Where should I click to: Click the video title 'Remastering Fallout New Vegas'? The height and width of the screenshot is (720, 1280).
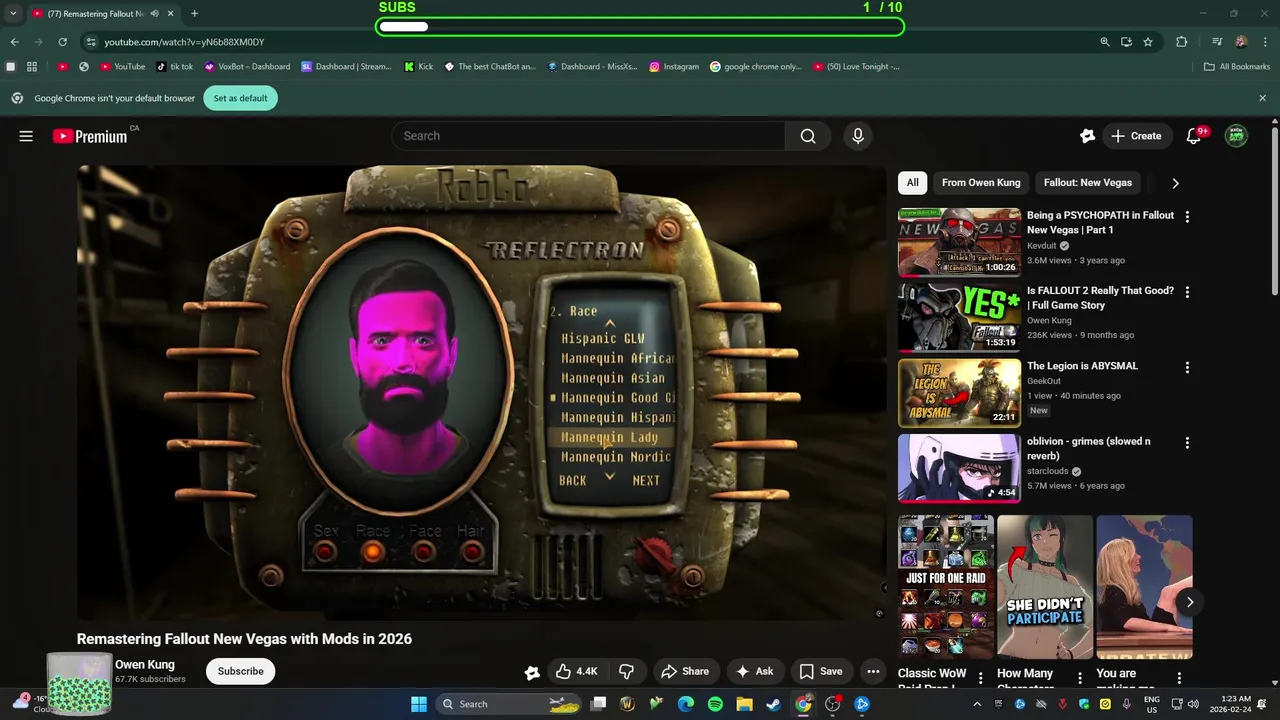[x=244, y=639]
